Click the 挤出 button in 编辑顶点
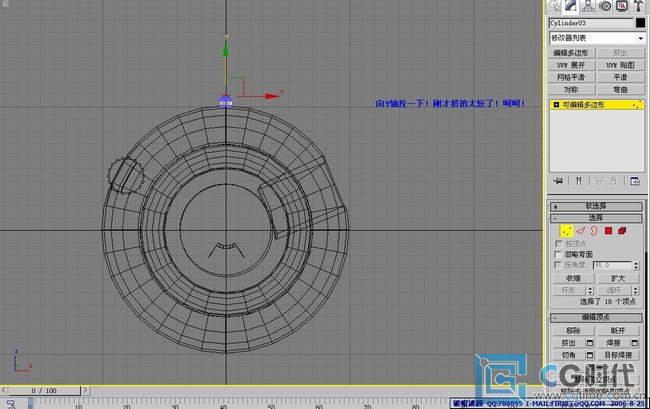The image size is (650, 409). pos(568,343)
